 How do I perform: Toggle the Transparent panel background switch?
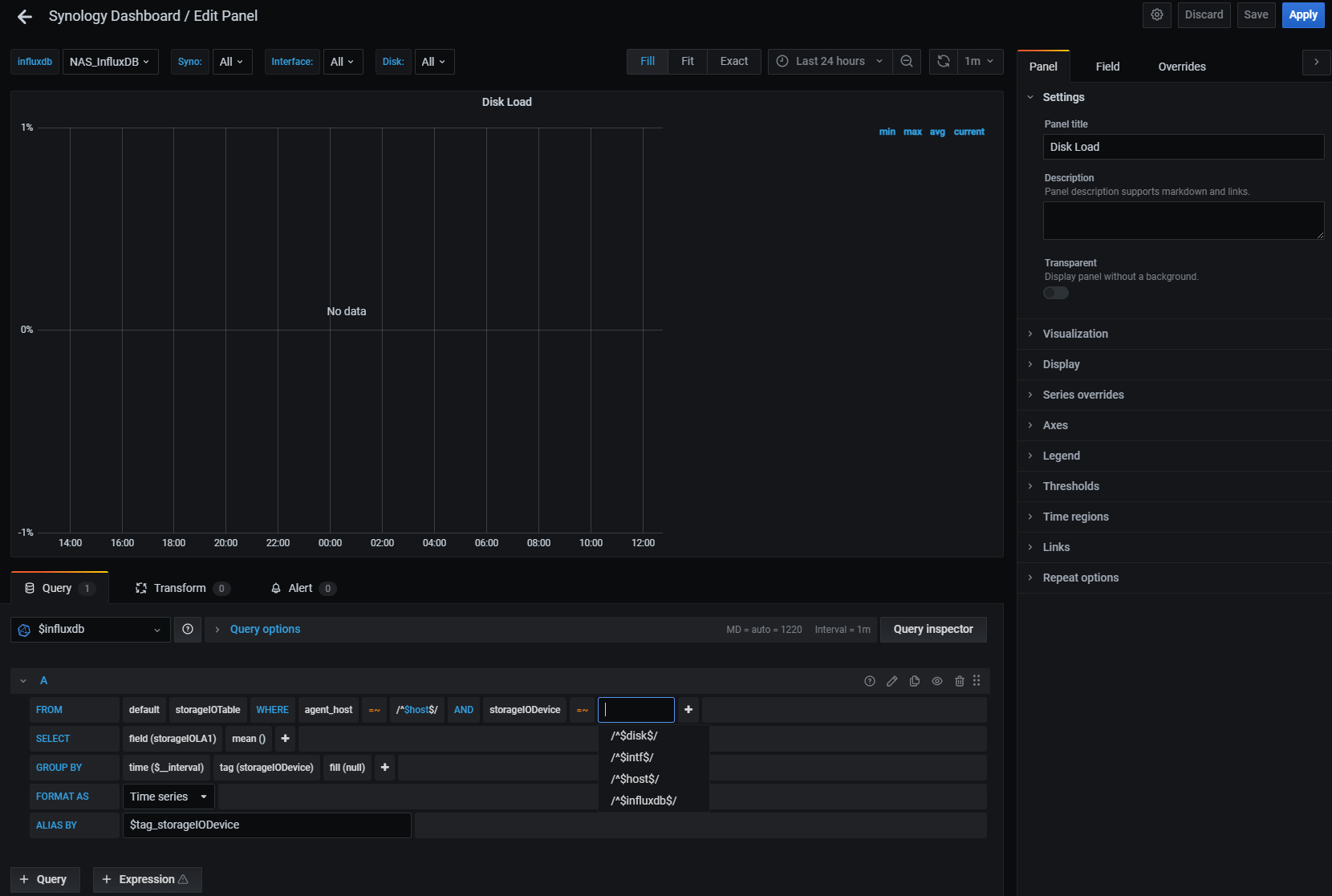(x=1056, y=293)
